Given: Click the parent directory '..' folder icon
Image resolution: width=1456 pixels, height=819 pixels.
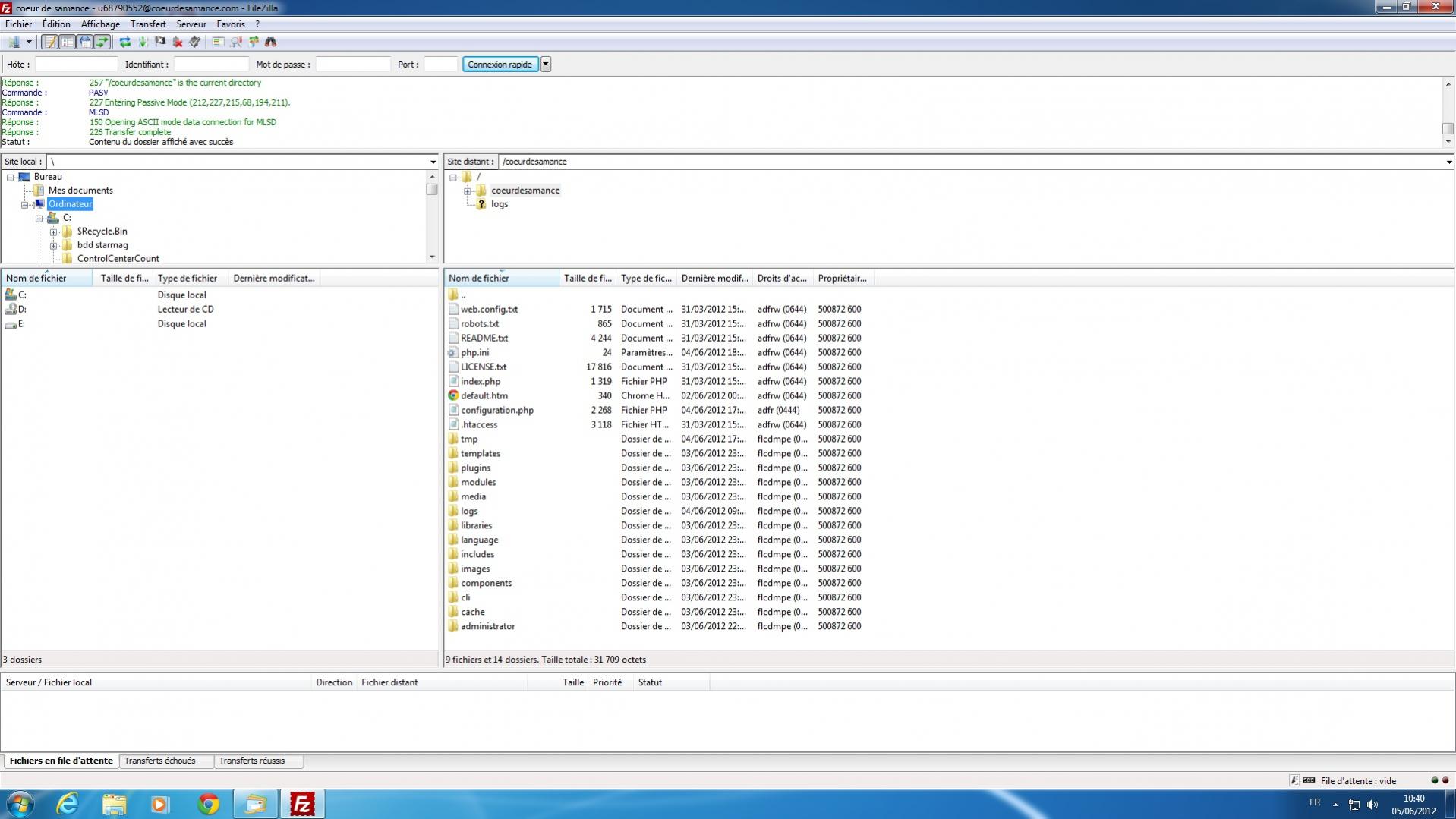Looking at the screenshot, I should point(453,295).
